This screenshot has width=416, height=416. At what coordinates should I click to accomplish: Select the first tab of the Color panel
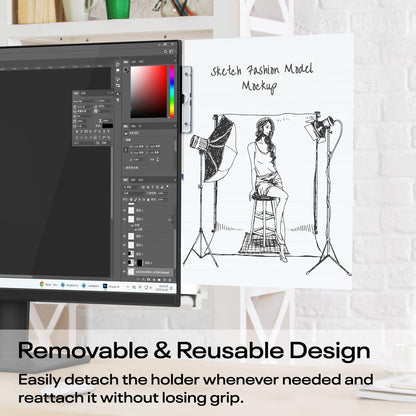[126, 62]
